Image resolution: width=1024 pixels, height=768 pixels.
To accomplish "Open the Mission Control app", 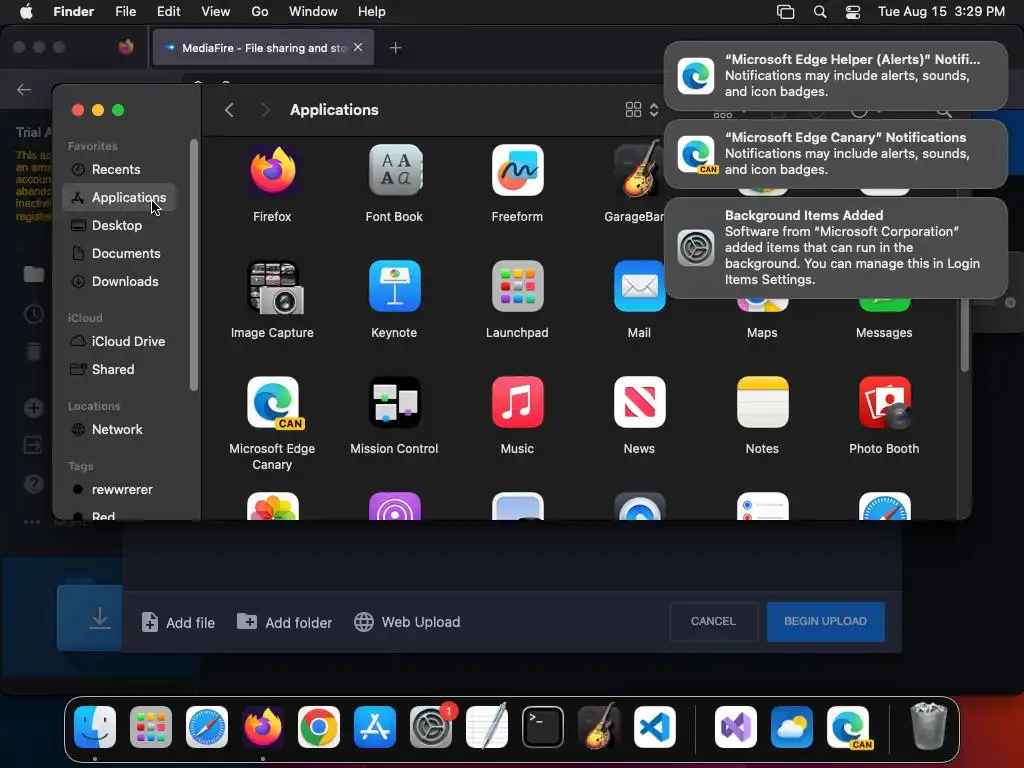I will click(394, 403).
